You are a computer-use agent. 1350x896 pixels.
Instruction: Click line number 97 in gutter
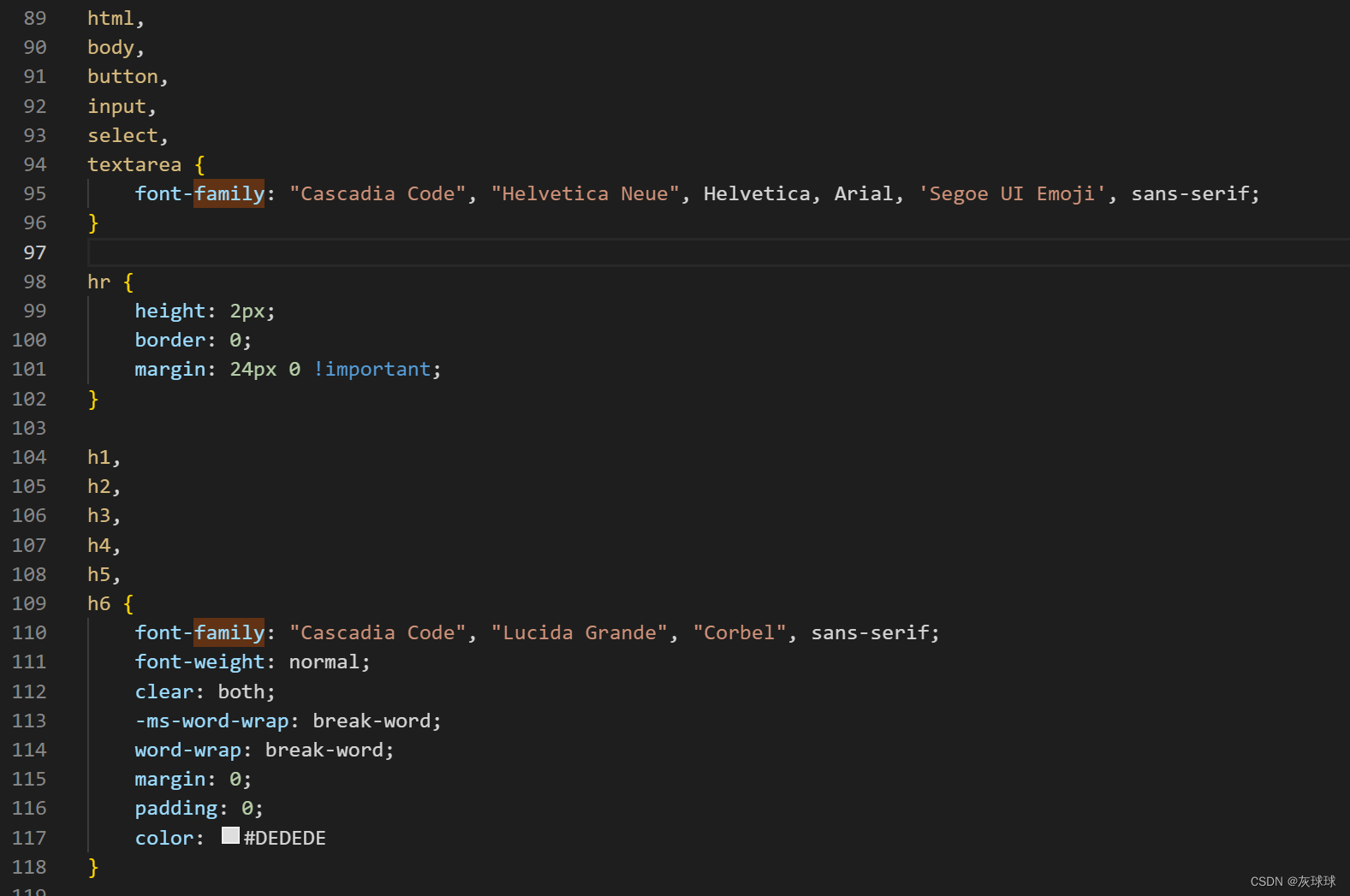pos(35,252)
